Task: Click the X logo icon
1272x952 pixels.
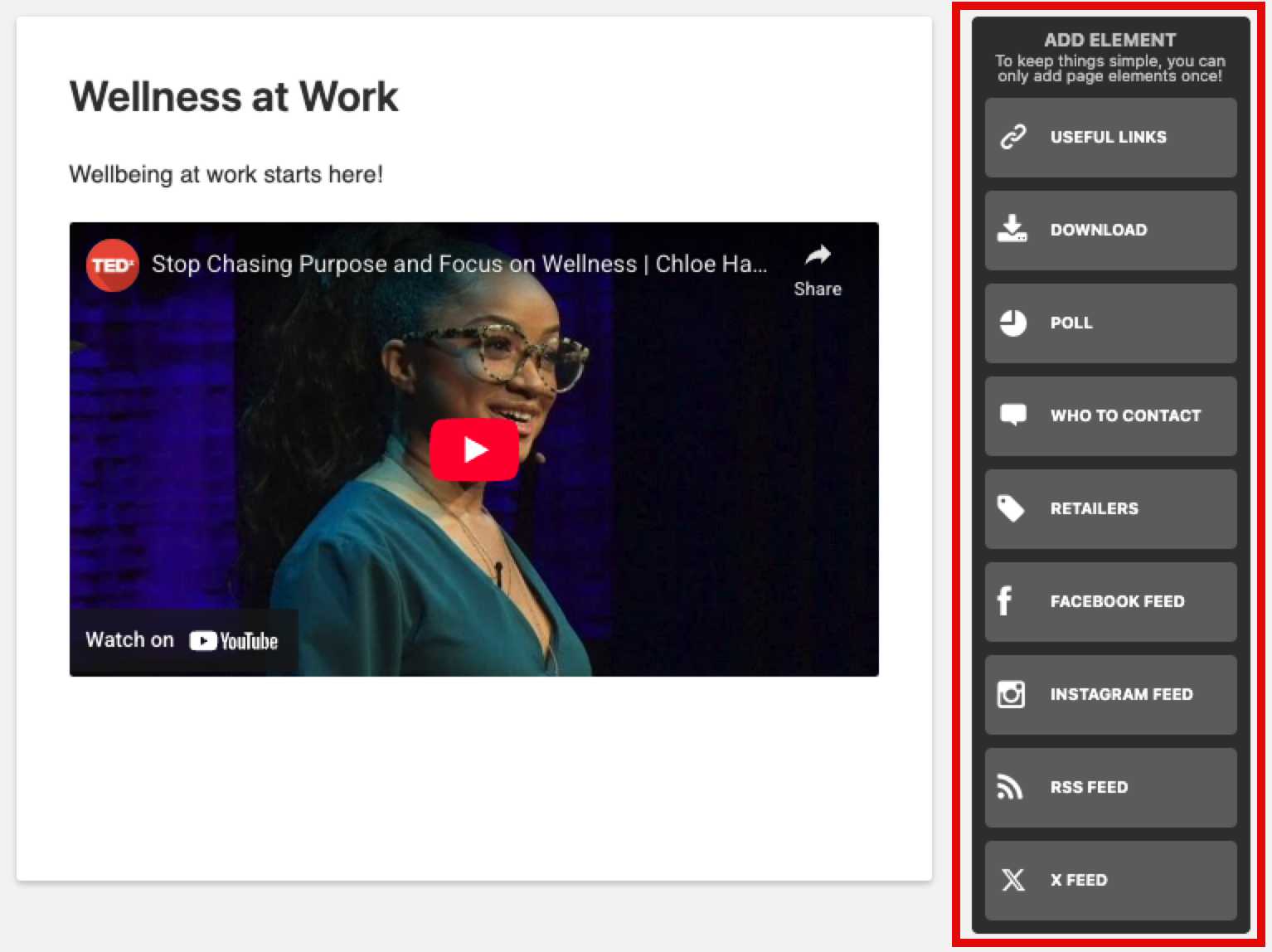Action: click(1012, 880)
